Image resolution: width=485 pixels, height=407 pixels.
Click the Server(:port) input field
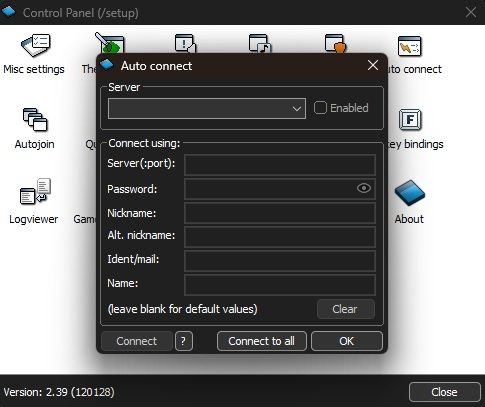[280, 164]
